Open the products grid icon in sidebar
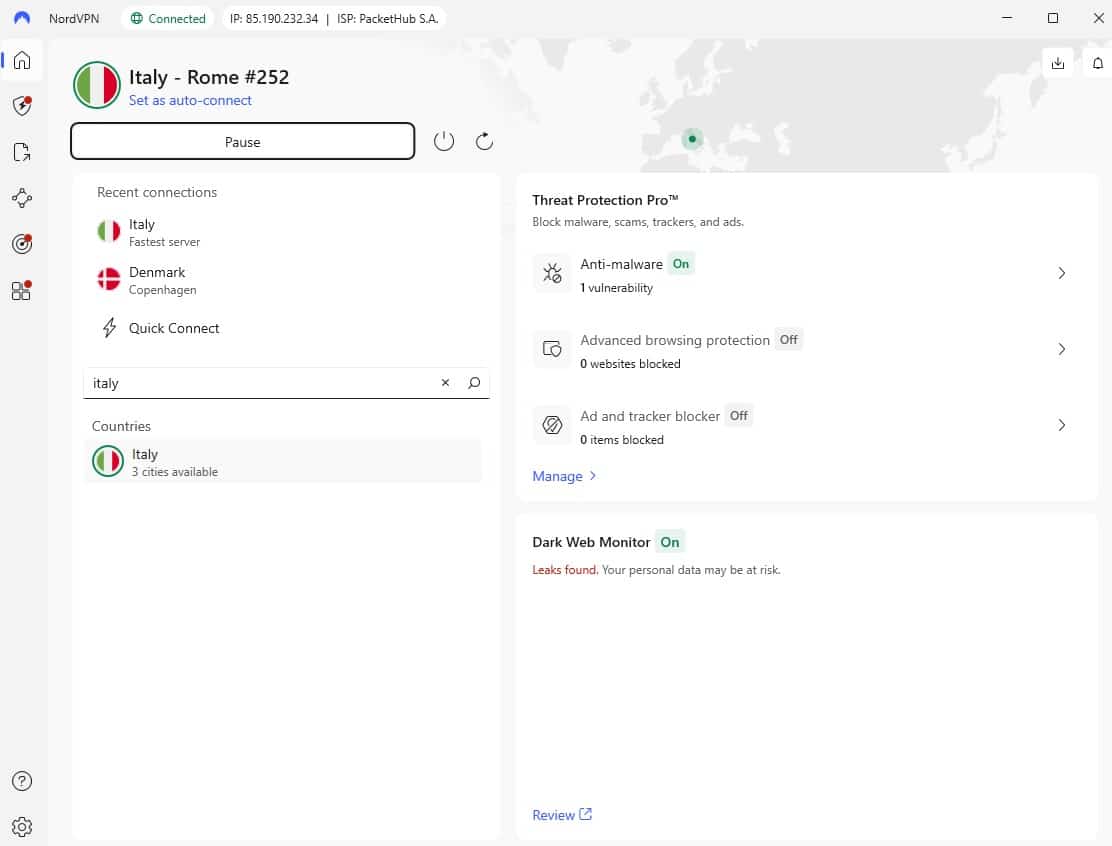The height and width of the screenshot is (846, 1112). coord(22,291)
